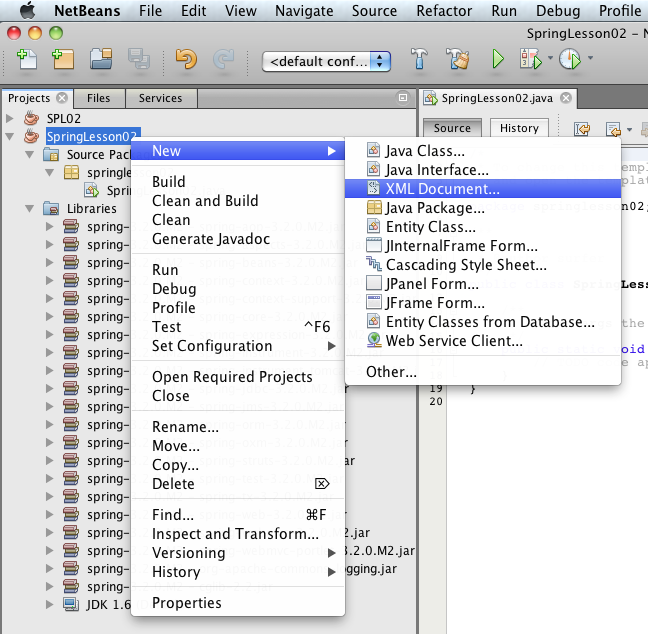The width and height of the screenshot is (648, 634).
Task: Choose Properties in context menu
Action: coord(238,603)
